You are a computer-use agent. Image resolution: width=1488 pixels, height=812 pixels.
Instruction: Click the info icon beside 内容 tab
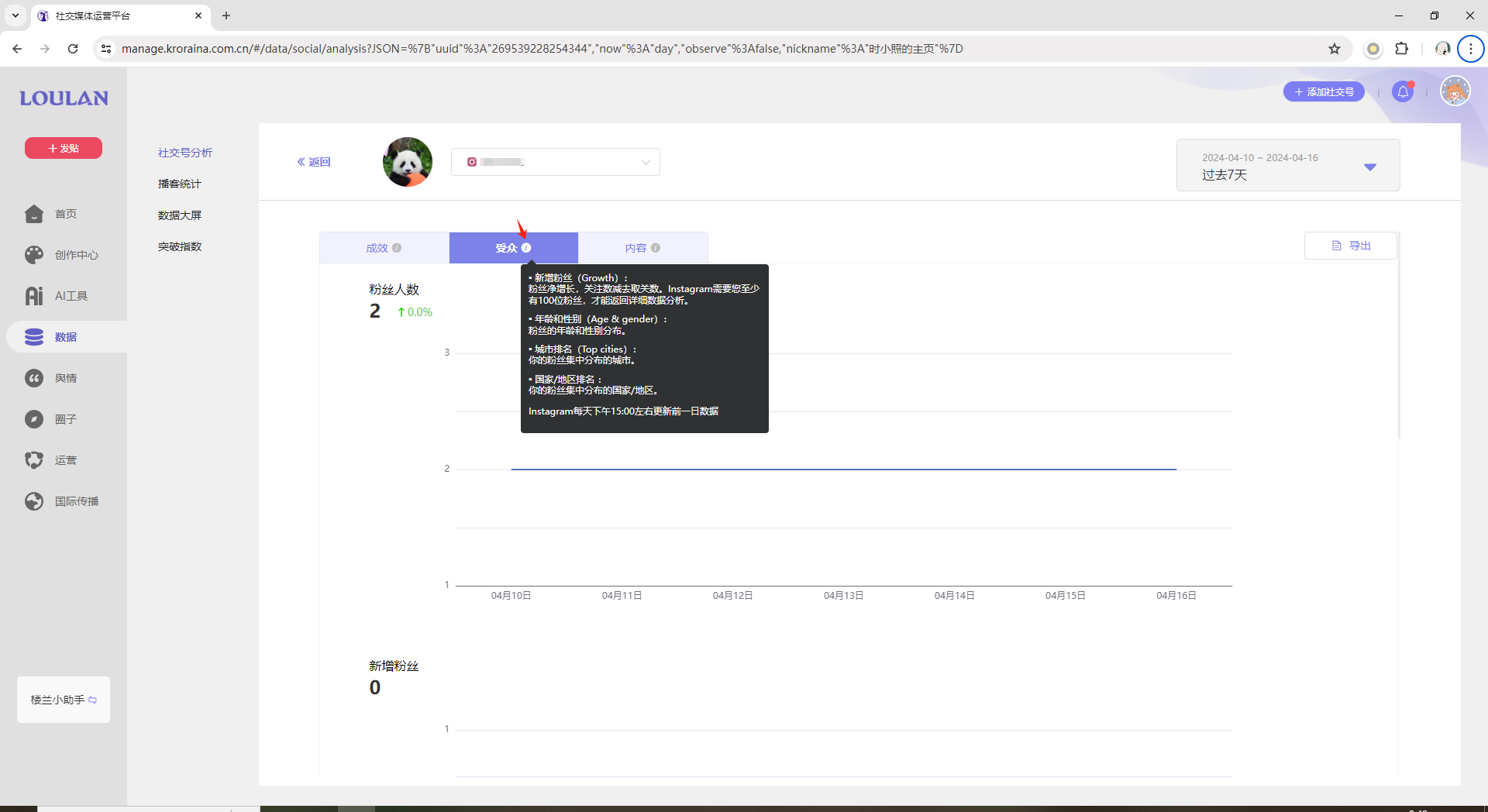pyautogui.click(x=656, y=248)
